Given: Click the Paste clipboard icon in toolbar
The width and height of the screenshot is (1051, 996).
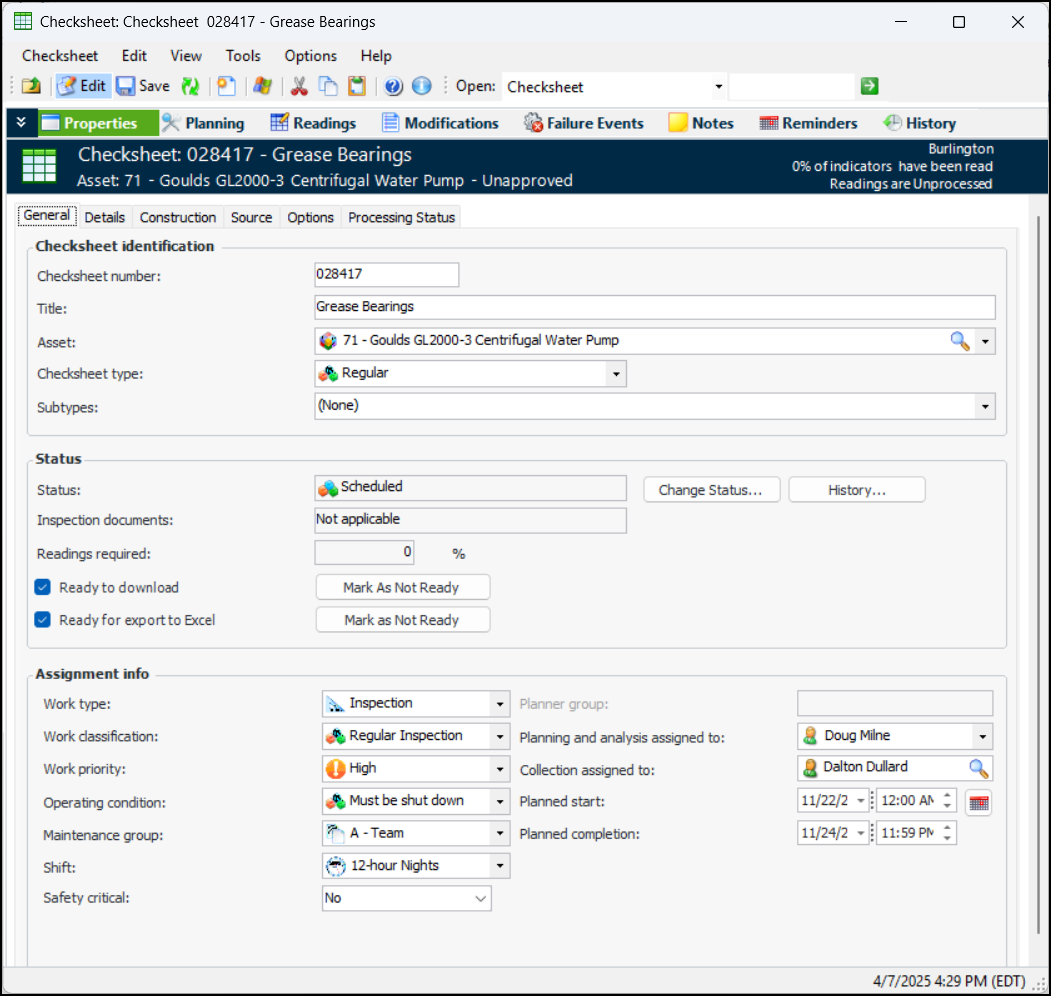Looking at the screenshot, I should click(x=357, y=86).
